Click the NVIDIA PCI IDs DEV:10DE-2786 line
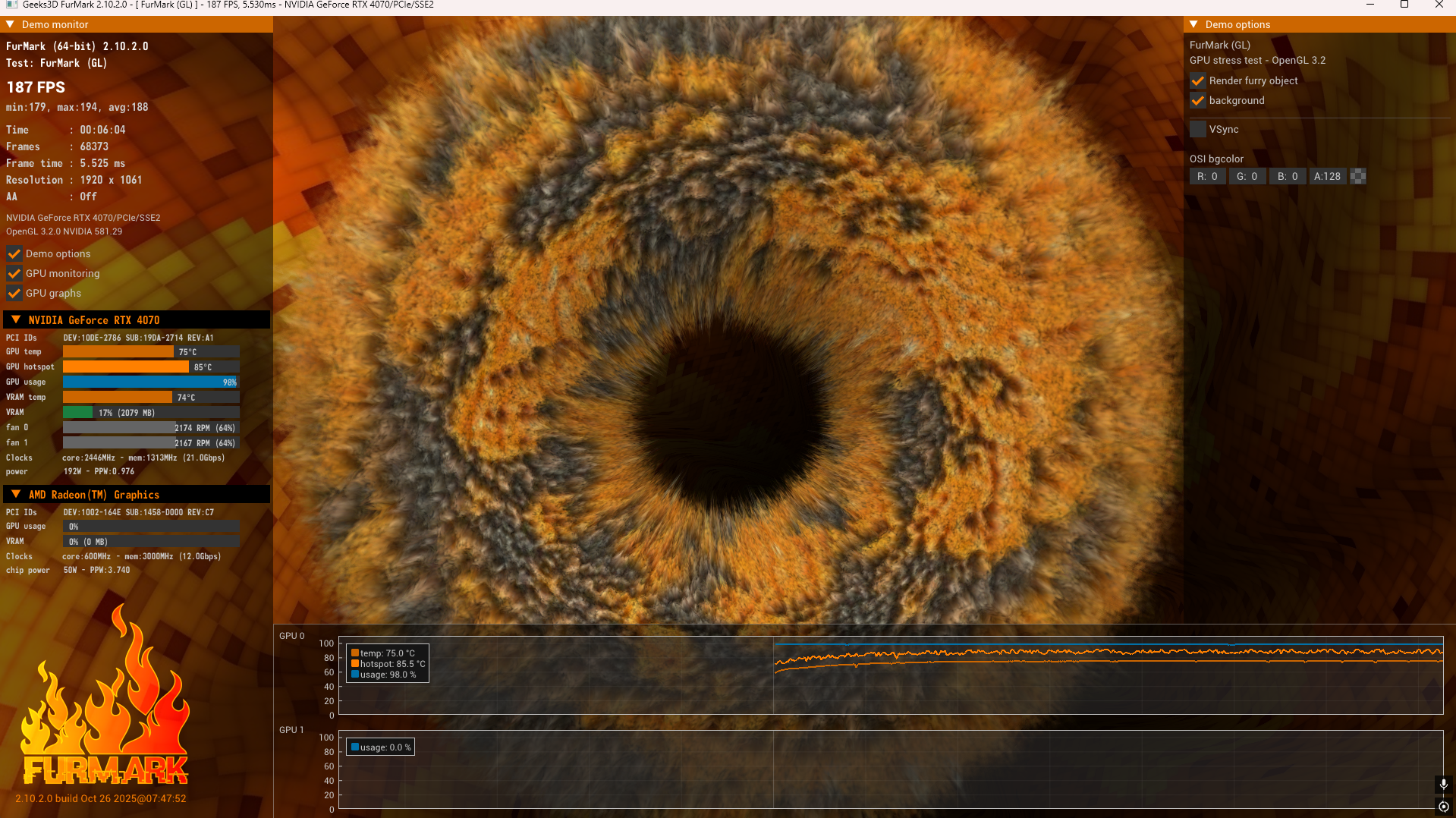Viewport: 1456px width, 818px height. (x=138, y=338)
